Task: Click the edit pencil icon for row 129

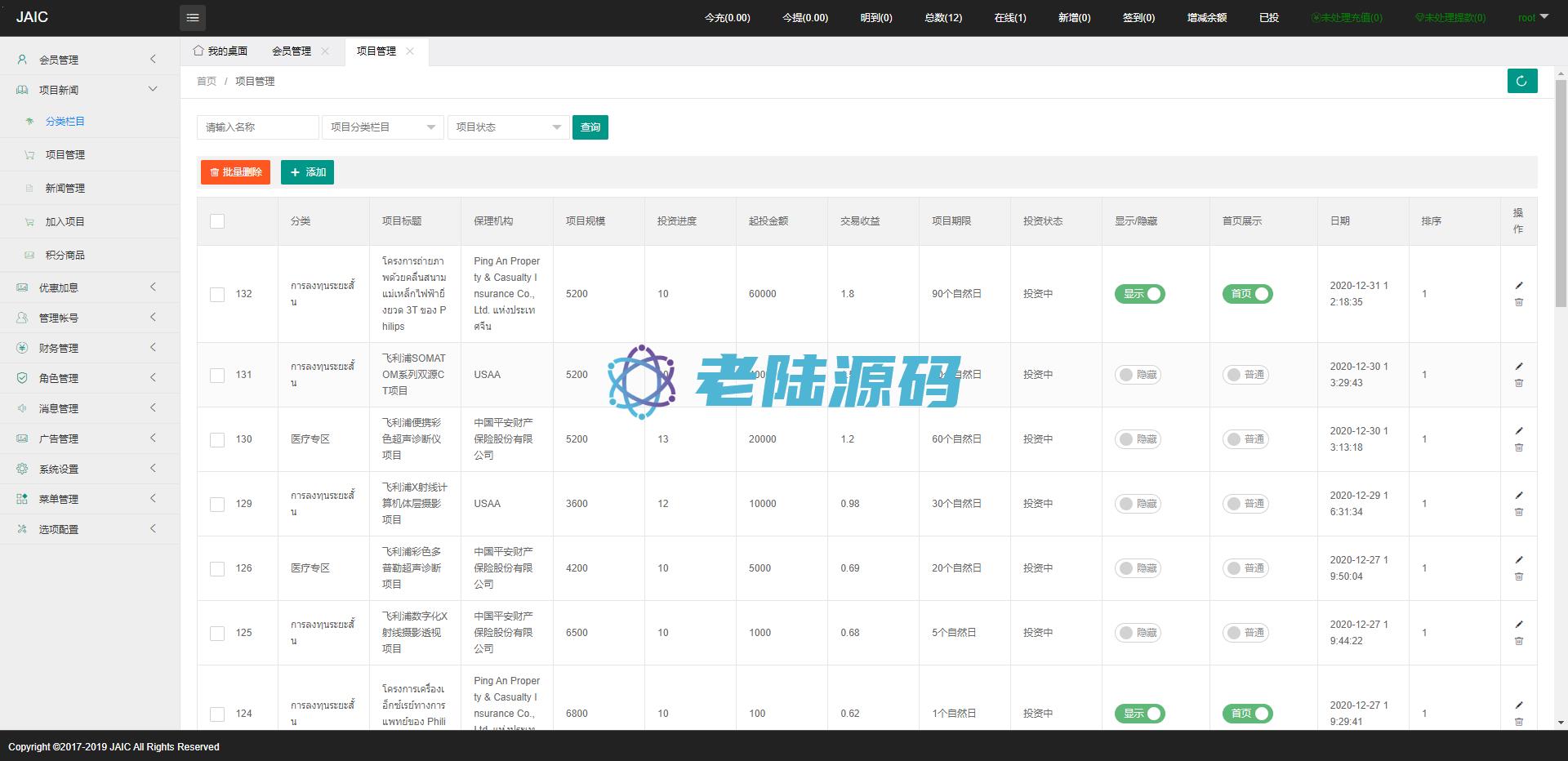Action: [x=1519, y=496]
